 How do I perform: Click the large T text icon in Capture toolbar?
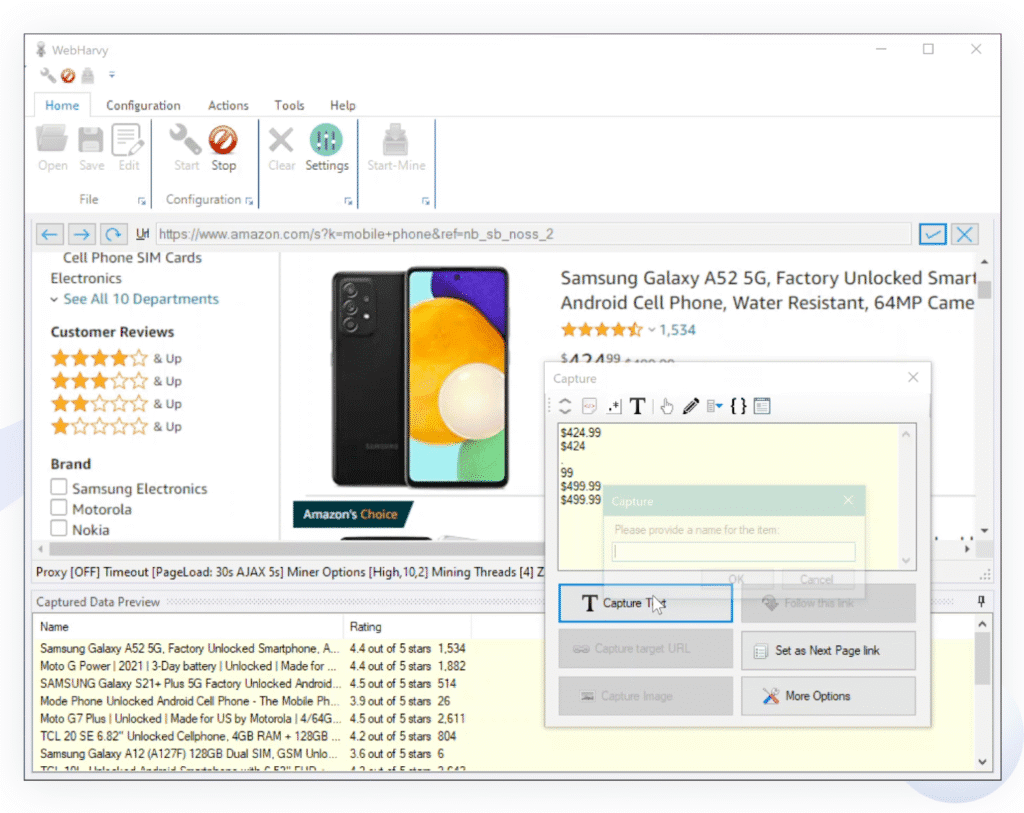[637, 406]
